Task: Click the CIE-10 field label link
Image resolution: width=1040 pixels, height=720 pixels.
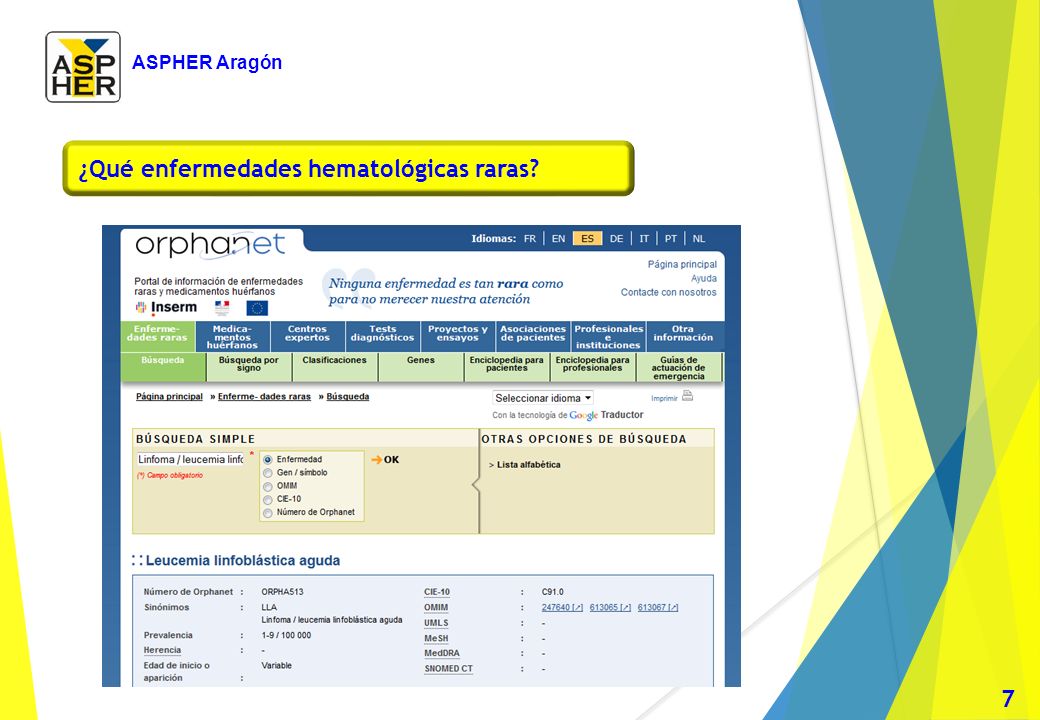Action: click(x=436, y=592)
